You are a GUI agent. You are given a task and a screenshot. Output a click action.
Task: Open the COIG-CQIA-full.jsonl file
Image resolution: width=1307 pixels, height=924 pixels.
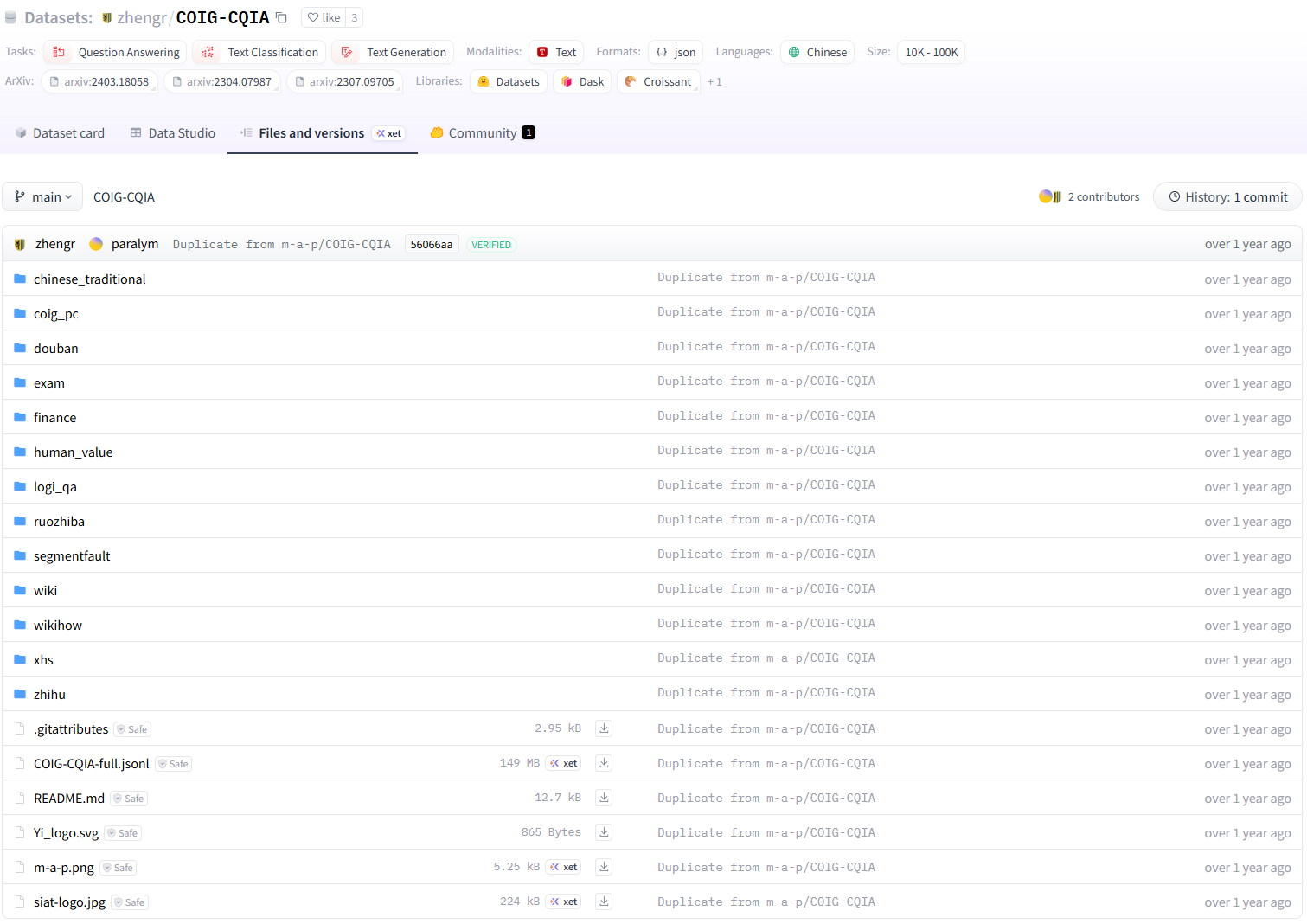pyautogui.click(x=91, y=763)
